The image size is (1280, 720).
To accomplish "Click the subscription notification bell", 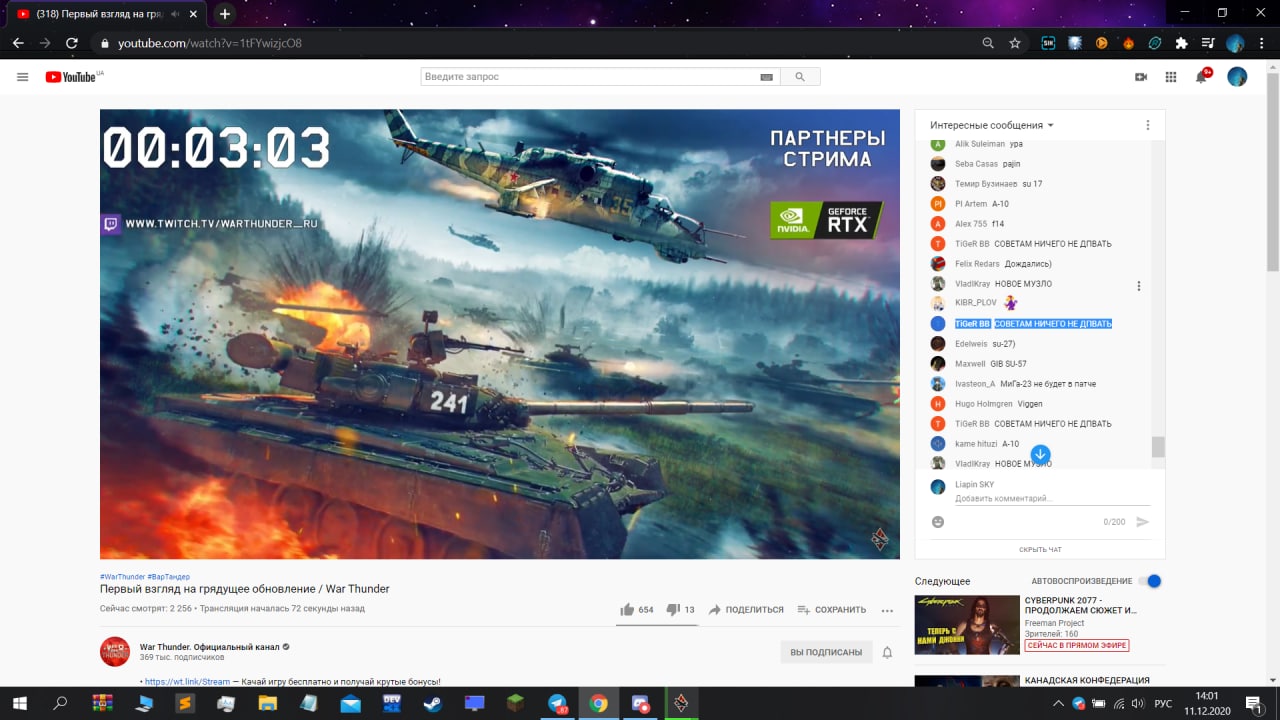I will point(887,652).
